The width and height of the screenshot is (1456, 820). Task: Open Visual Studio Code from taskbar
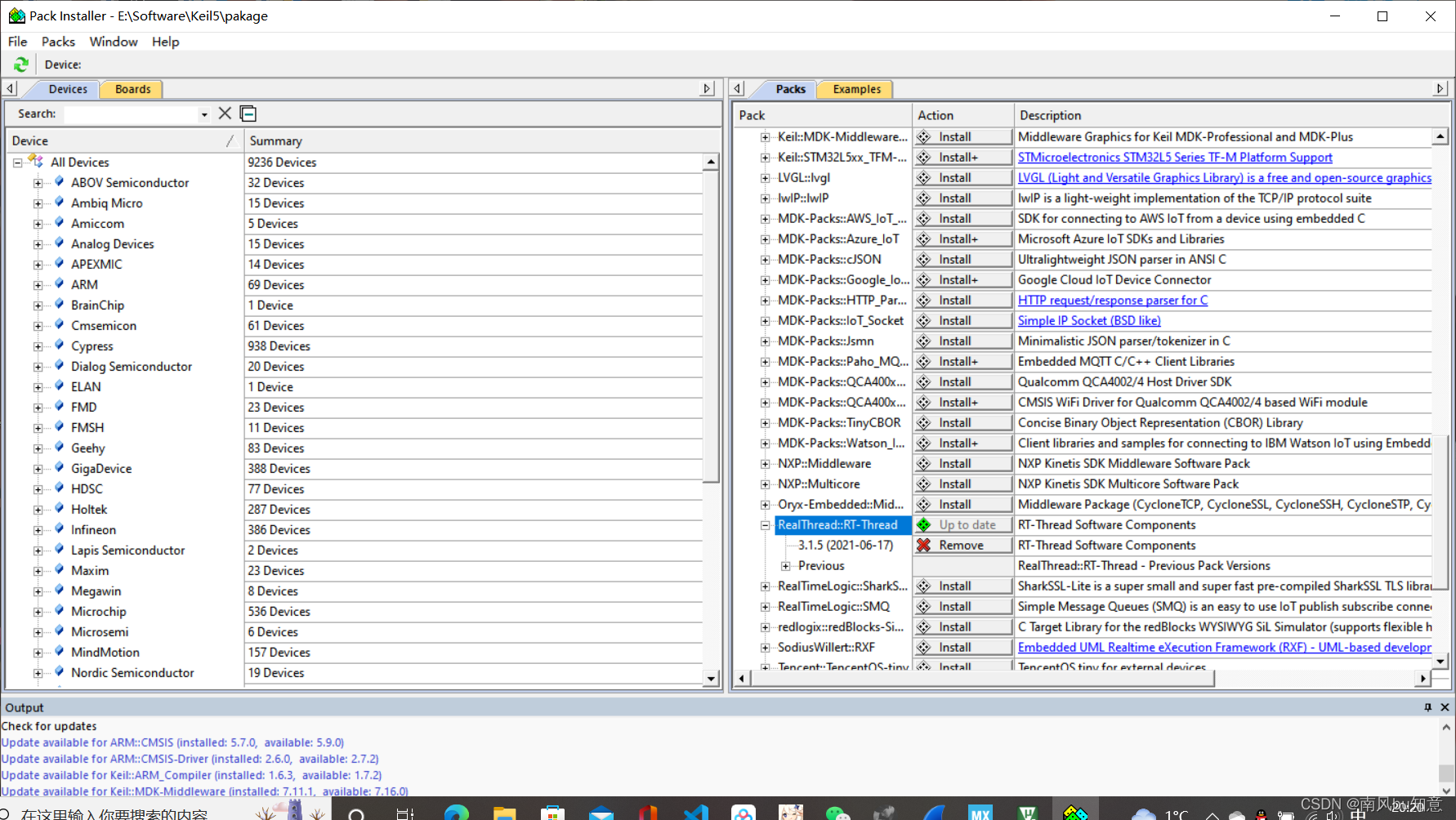696,812
